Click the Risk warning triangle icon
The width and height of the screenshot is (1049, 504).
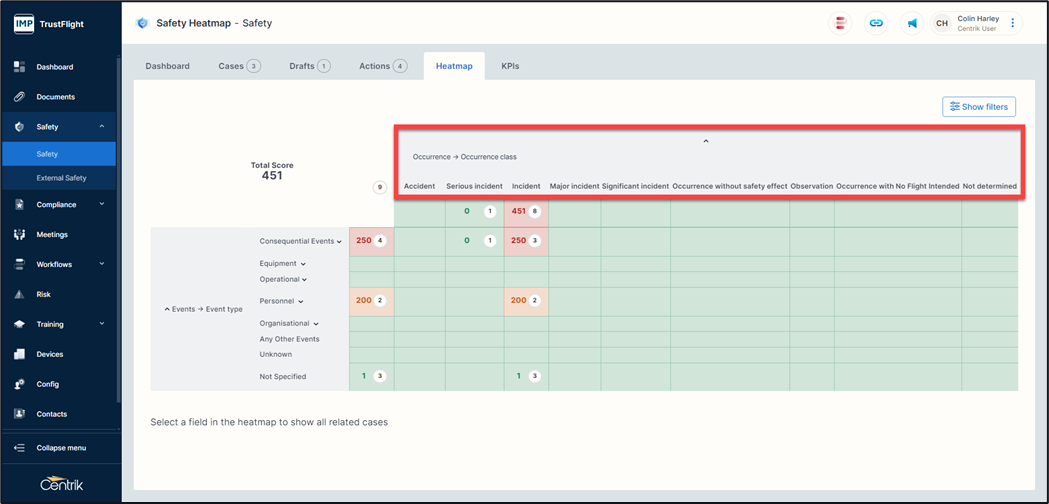[x=19, y=295]
